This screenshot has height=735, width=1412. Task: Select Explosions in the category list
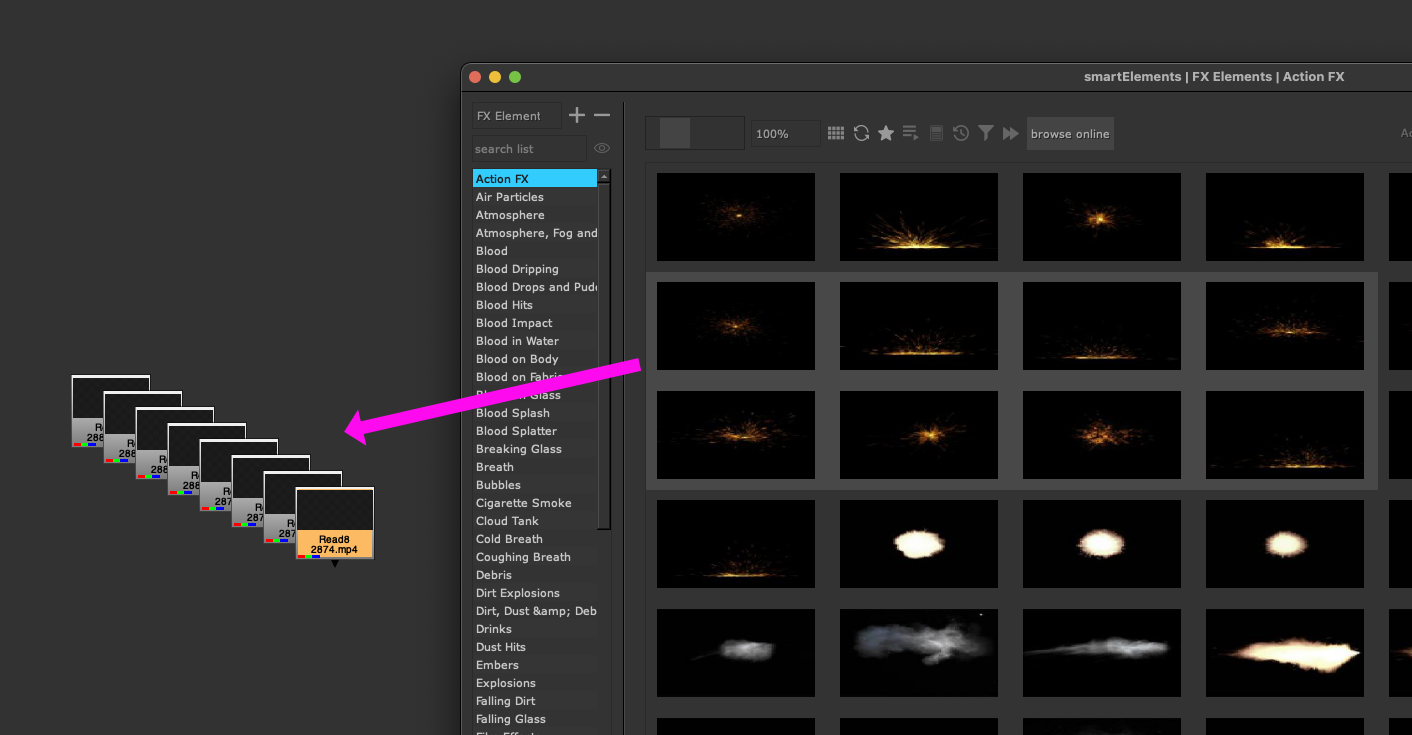point(506,683)
